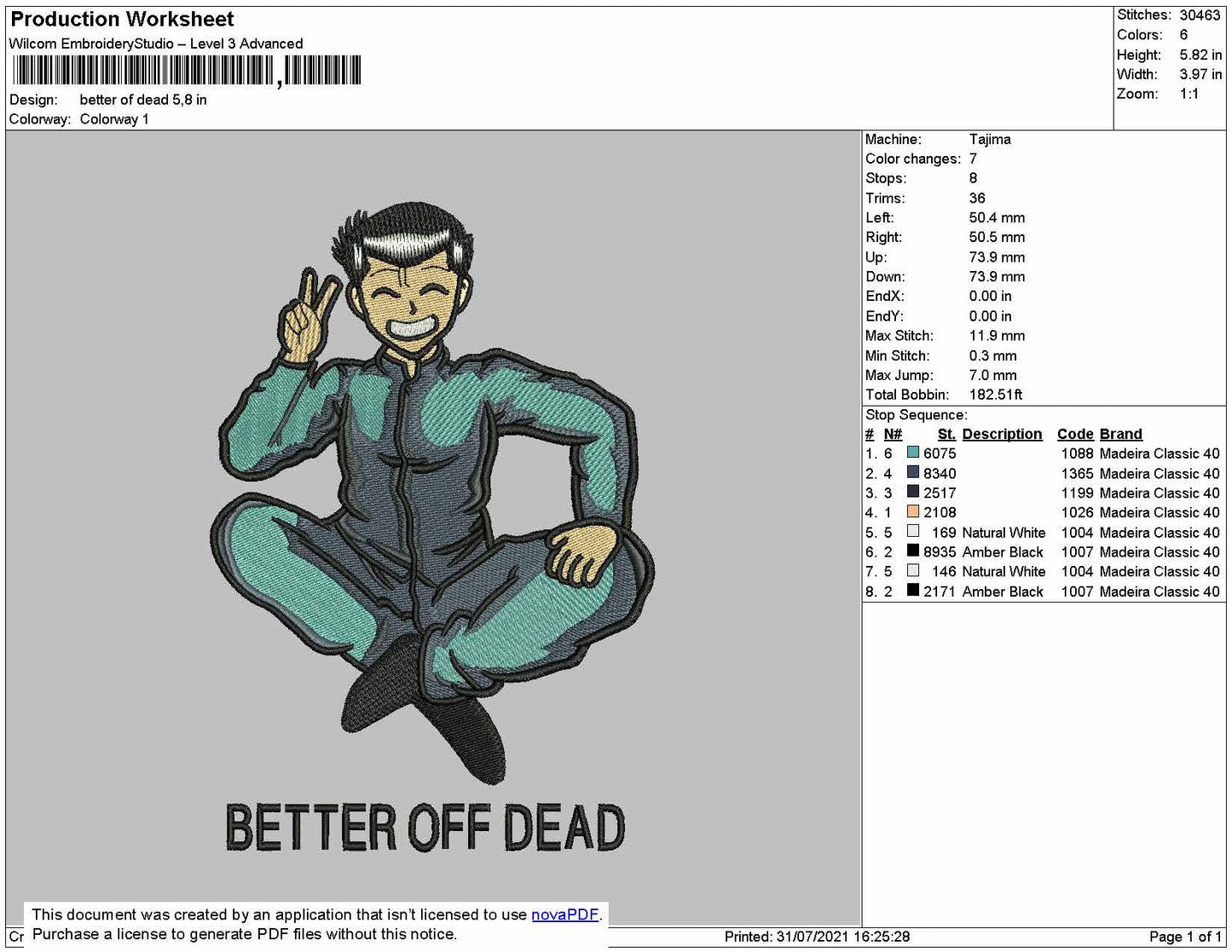
Task: Click the Stops value 8
Action: pos(973,178)
